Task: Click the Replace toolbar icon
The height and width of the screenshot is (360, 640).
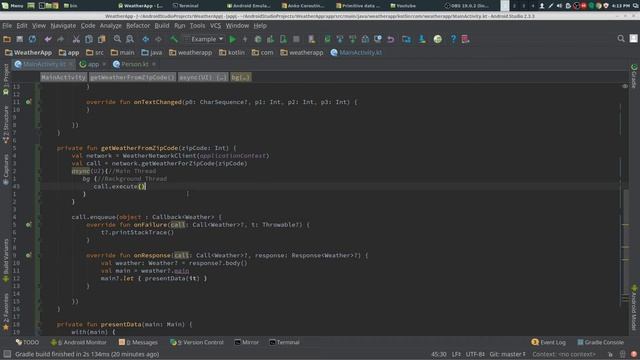Action: click(130, 39)
